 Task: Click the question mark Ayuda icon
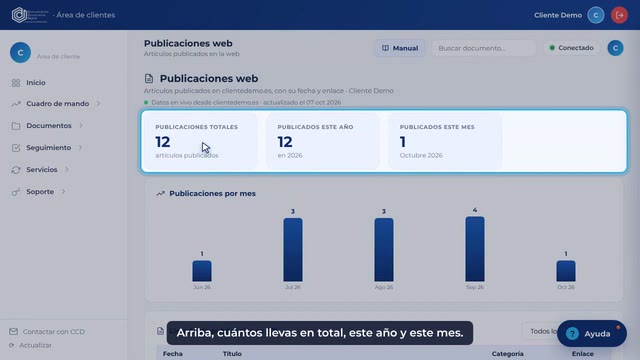coord(572,333)
